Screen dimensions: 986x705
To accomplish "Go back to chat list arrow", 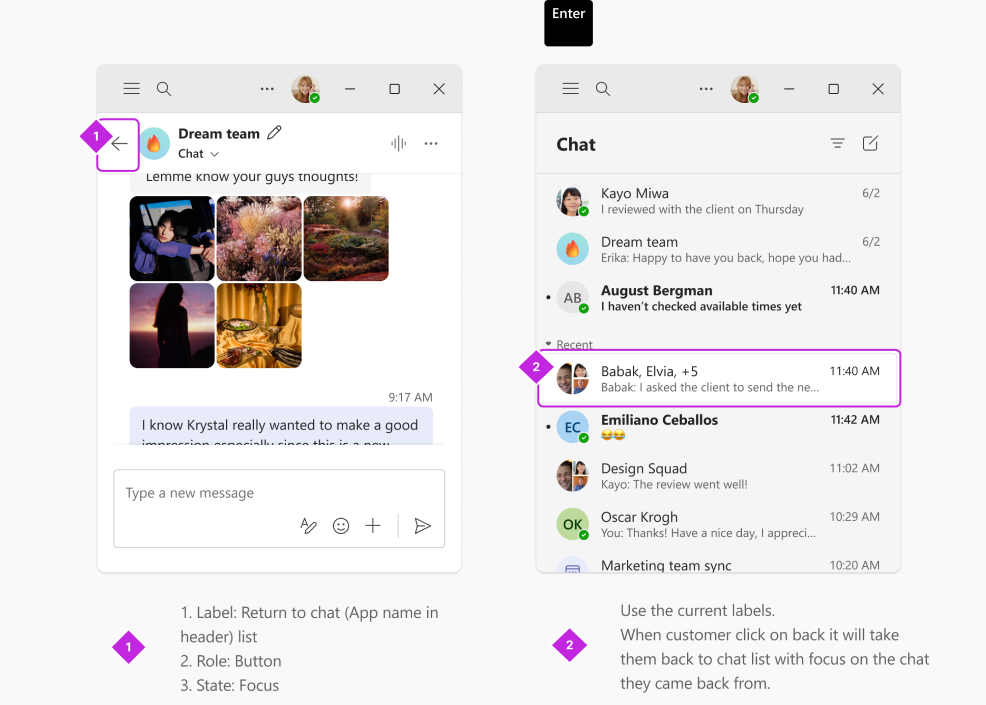I will click(x=119, y=144).
